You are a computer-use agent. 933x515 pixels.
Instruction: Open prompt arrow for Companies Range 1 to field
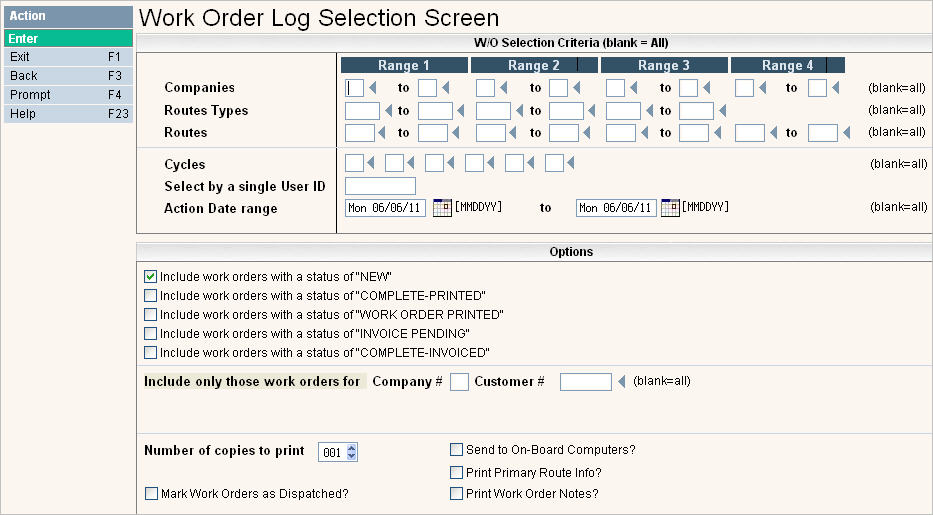tap(446, 88)
